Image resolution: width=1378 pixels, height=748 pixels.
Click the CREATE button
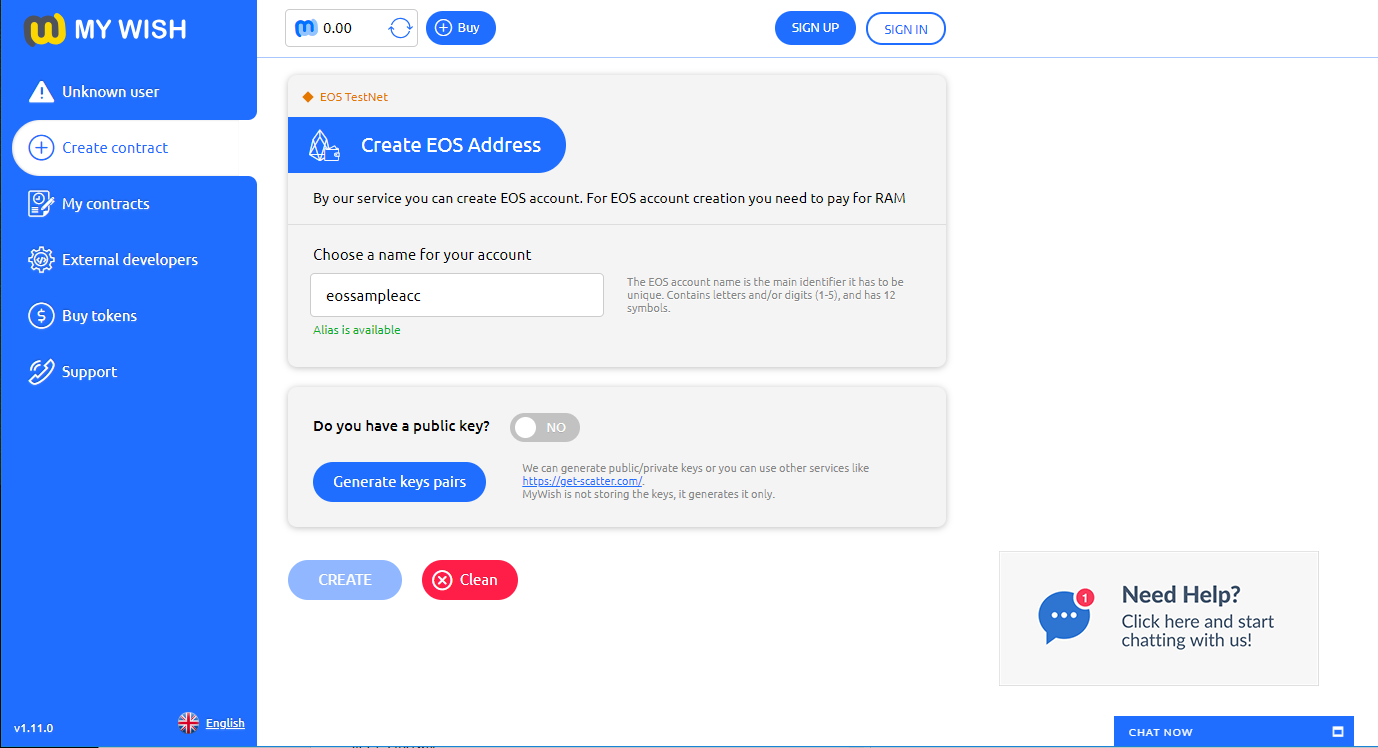pyautogui.click(x=345, y=580)
